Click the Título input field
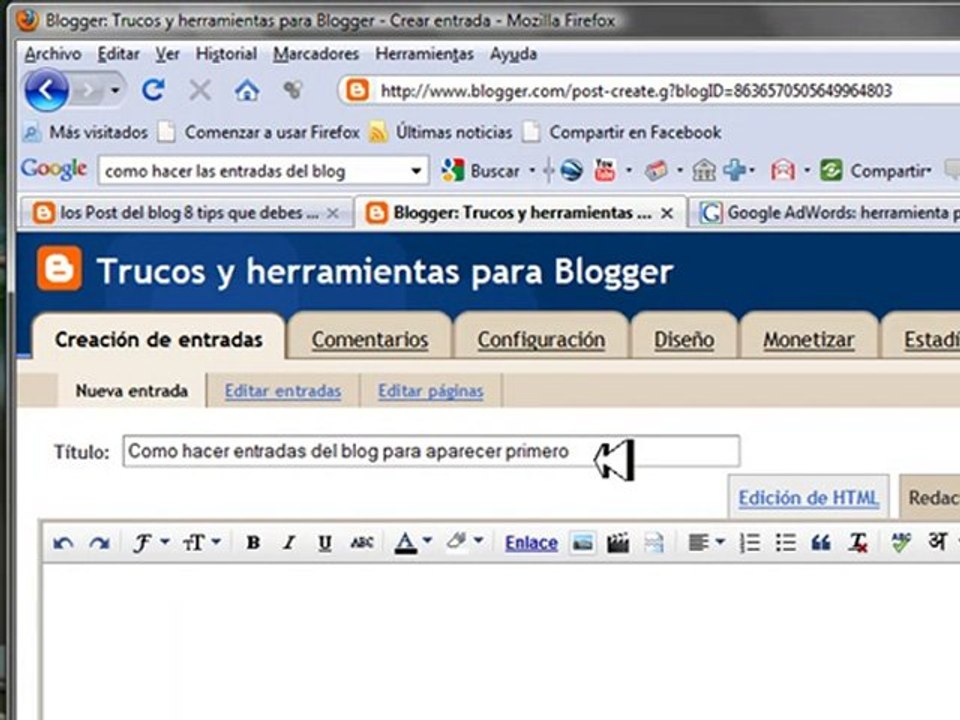This screenshot has height=720, width=960. point(431,451)
